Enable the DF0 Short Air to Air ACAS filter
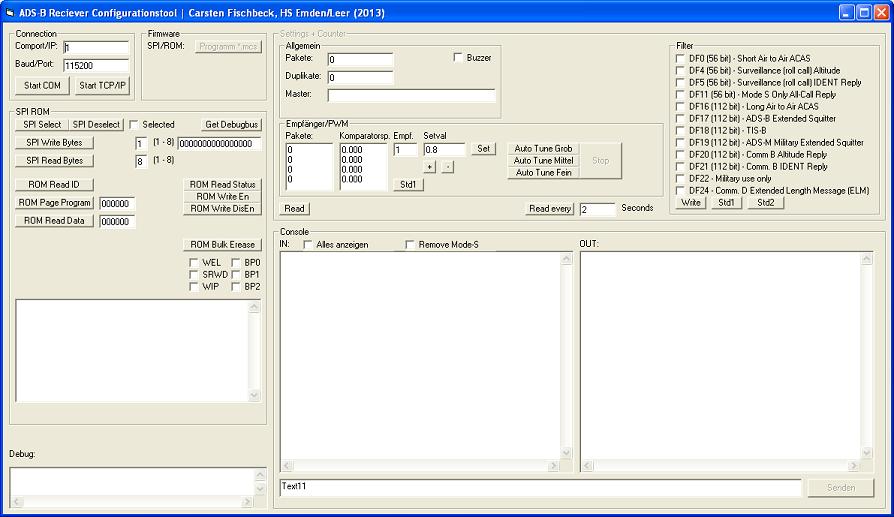This screenshot has height=517, width=894. (680, 58)
